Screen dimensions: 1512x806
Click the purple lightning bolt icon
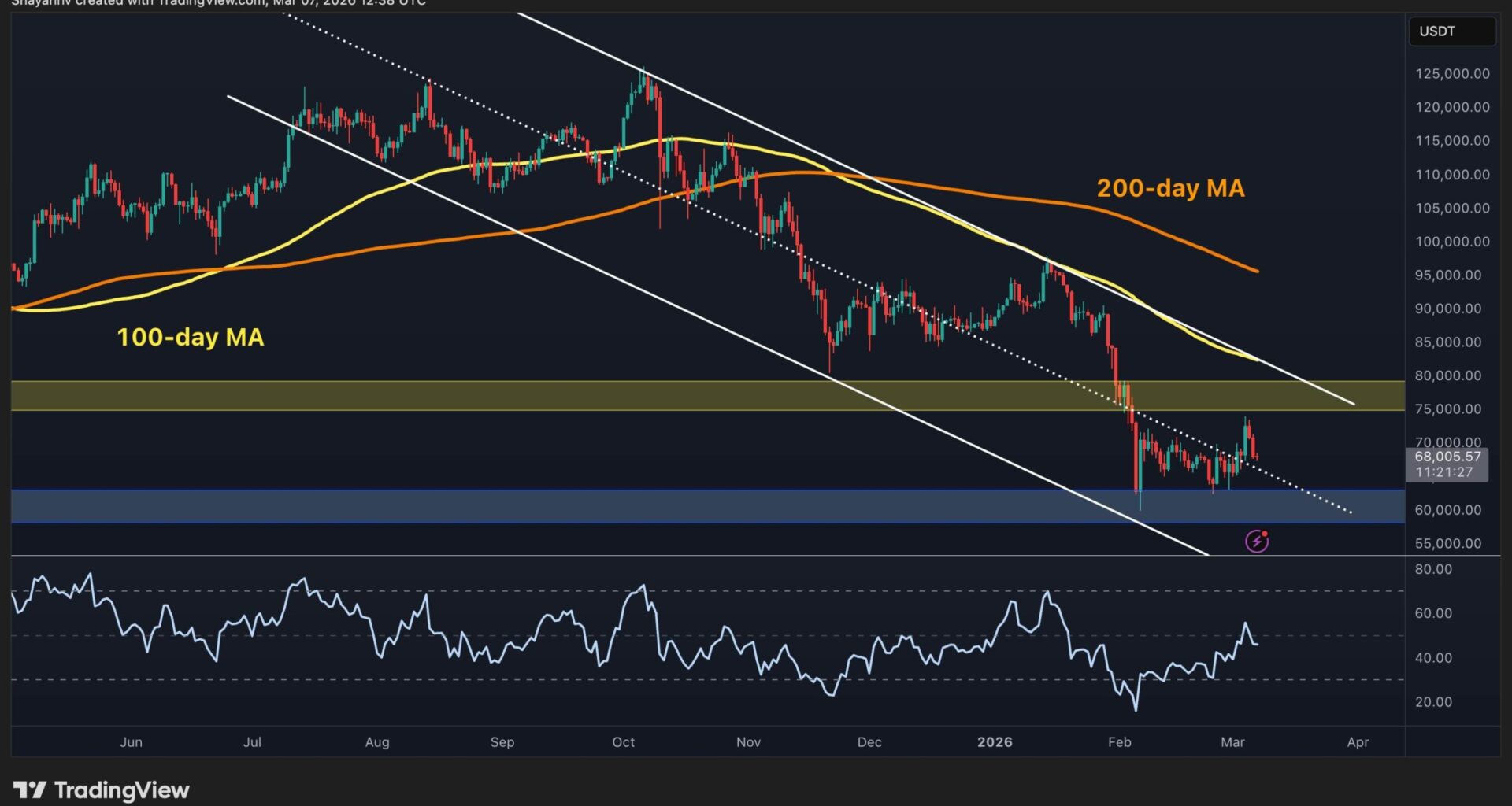tap(1256, 542)
